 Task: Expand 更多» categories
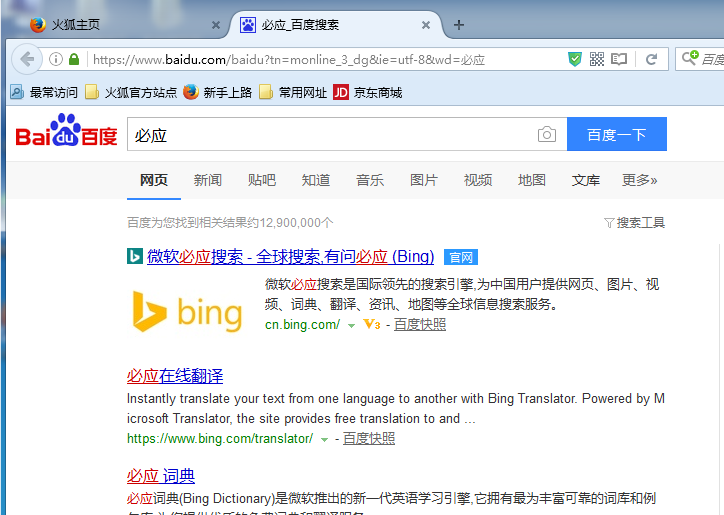pyautogui.click(x=640, y=180)
